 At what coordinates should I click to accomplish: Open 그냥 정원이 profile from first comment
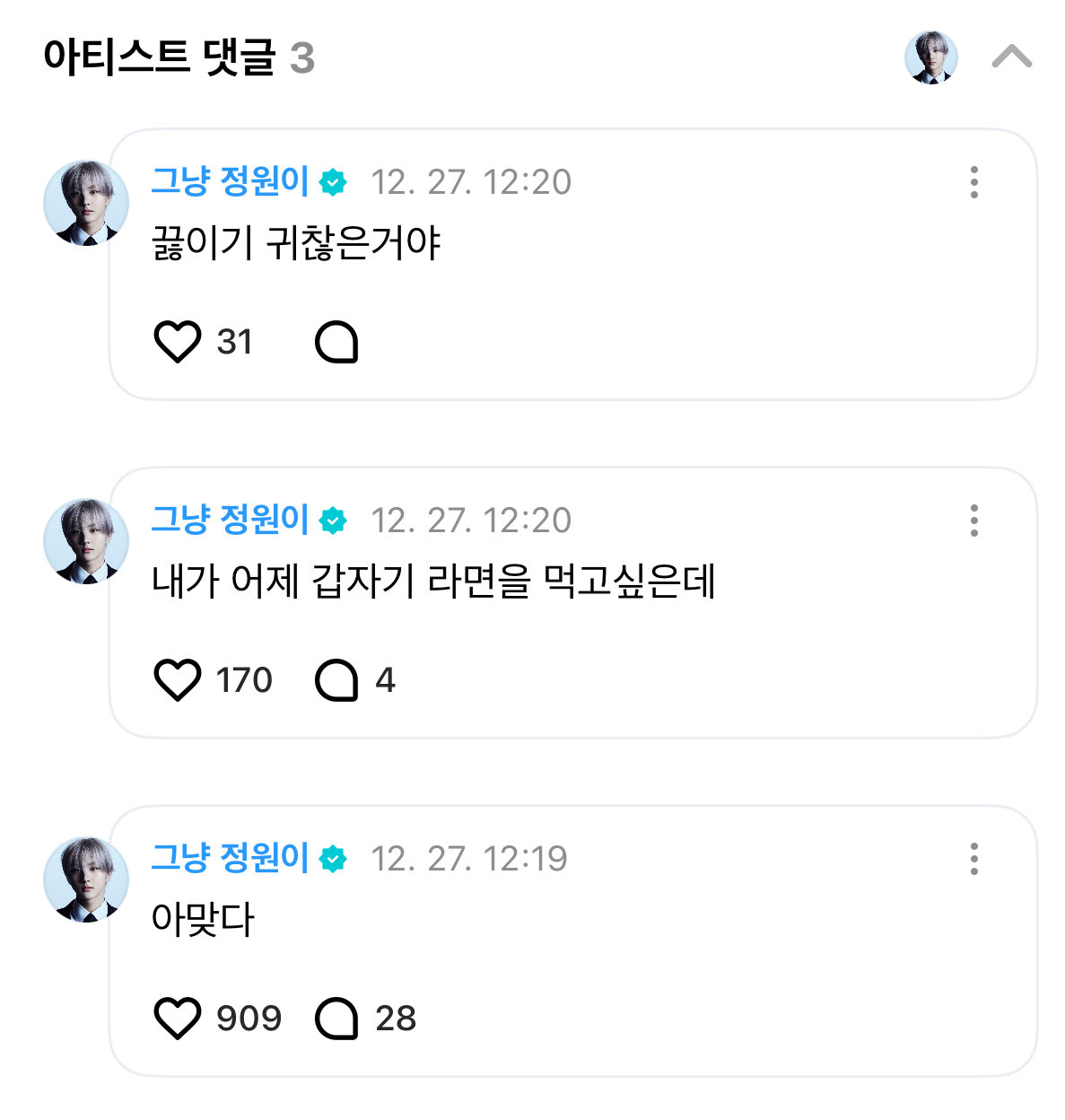[x=230, y=181]
